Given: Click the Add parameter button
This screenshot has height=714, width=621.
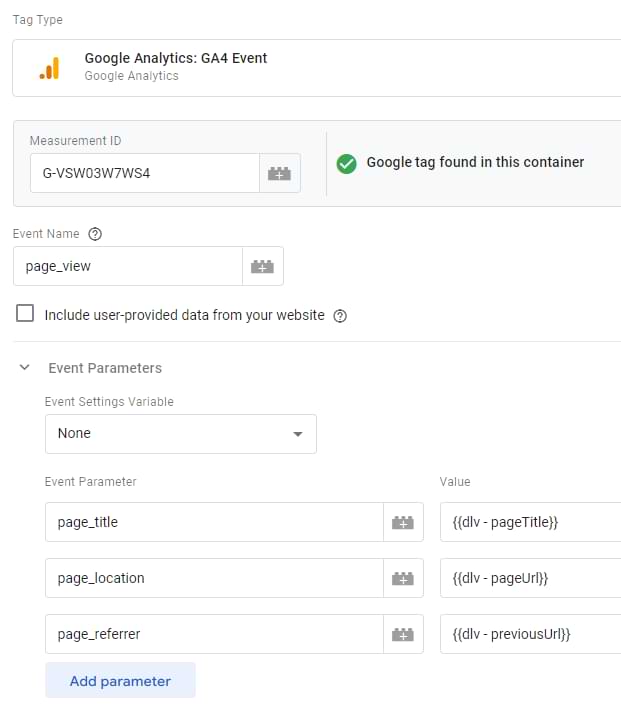Looking at the screenshot, I should tap(120, 681).
